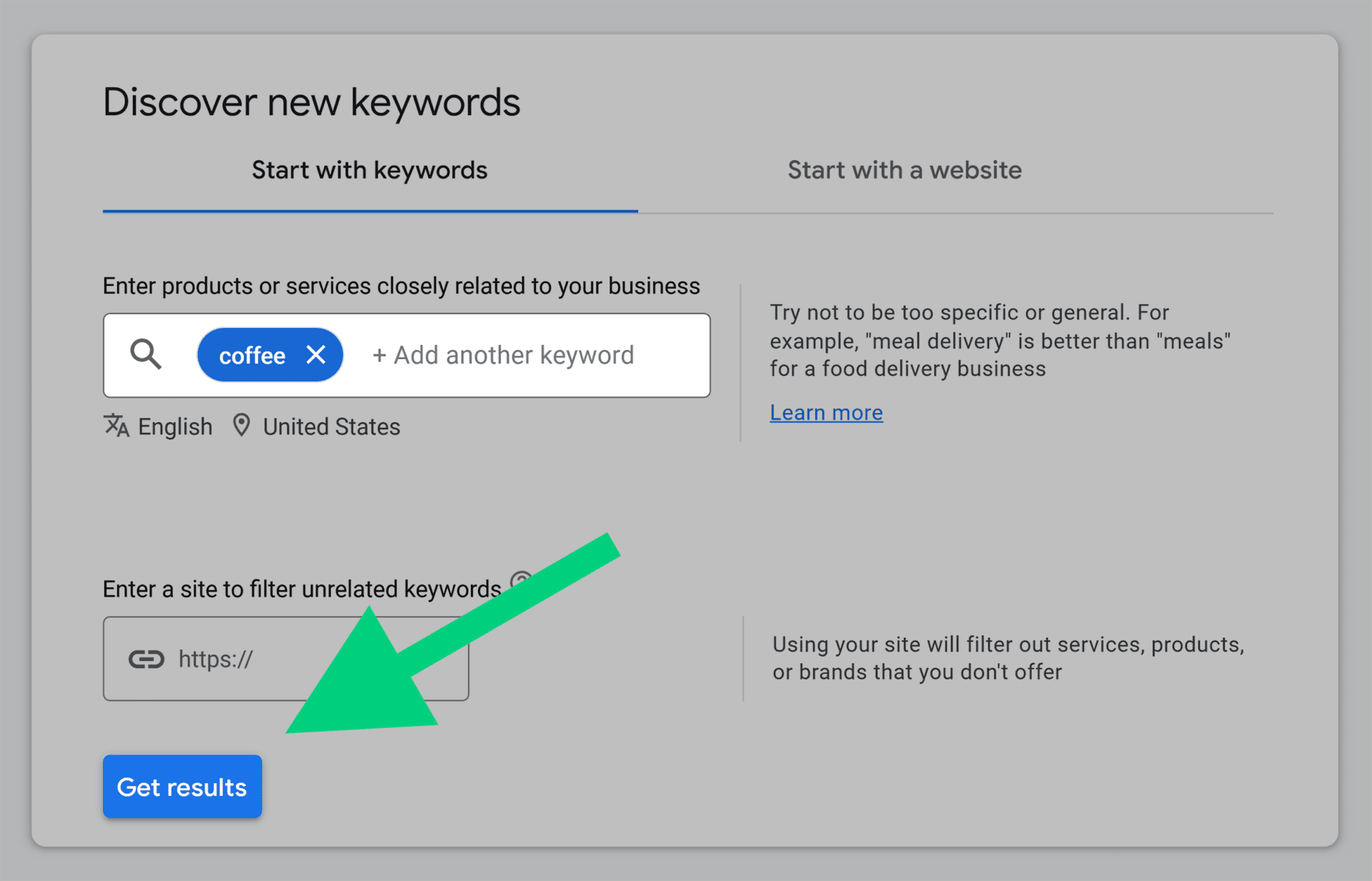Click the translate language icon beside English

[116, 426]
